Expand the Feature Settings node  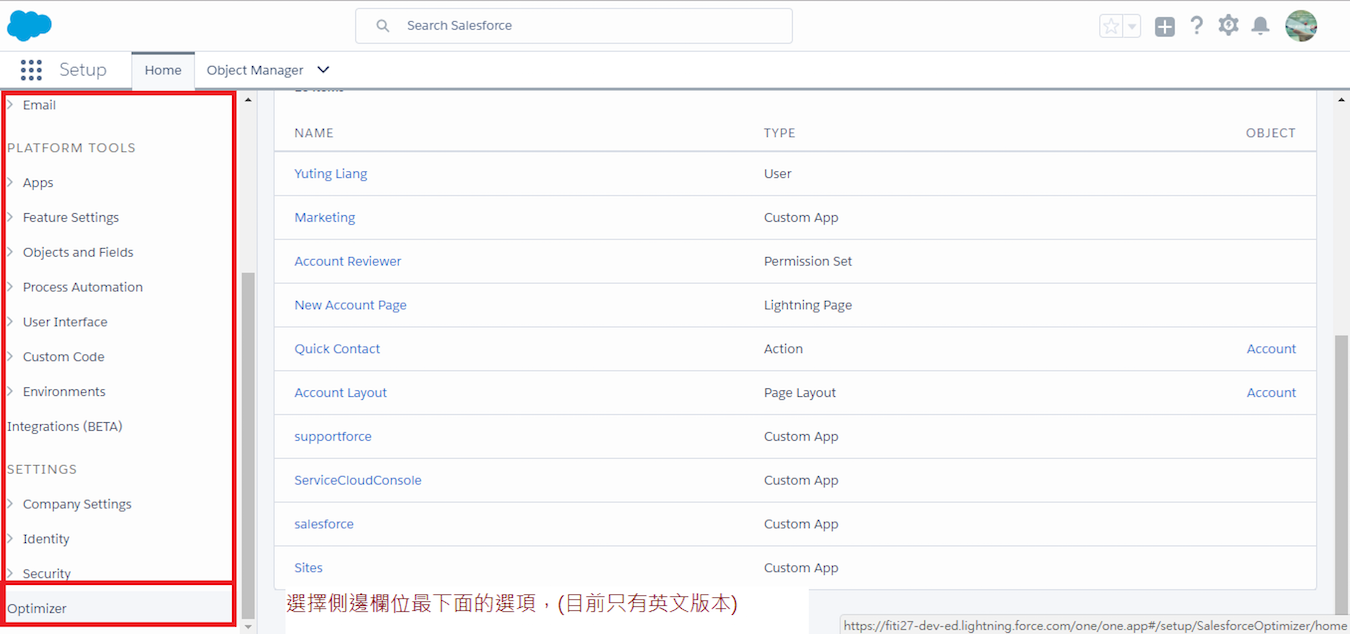[10, 218]
